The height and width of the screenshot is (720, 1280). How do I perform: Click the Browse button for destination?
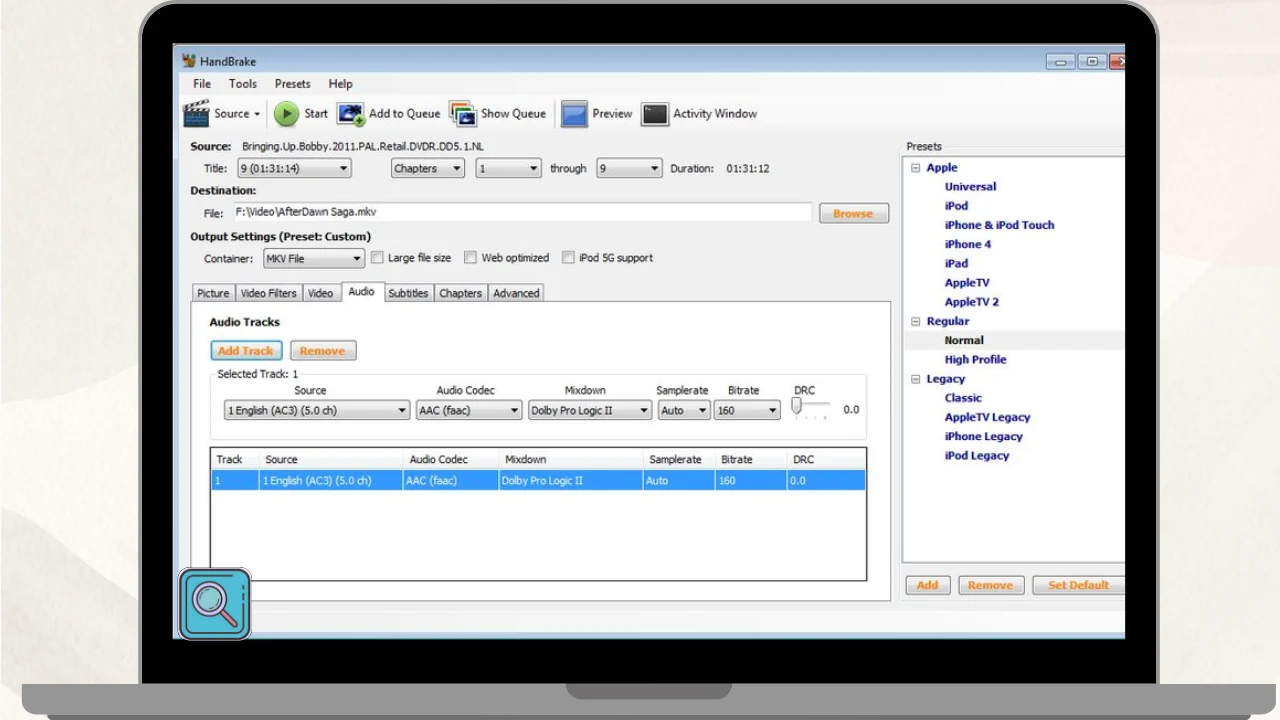[853, 214]
